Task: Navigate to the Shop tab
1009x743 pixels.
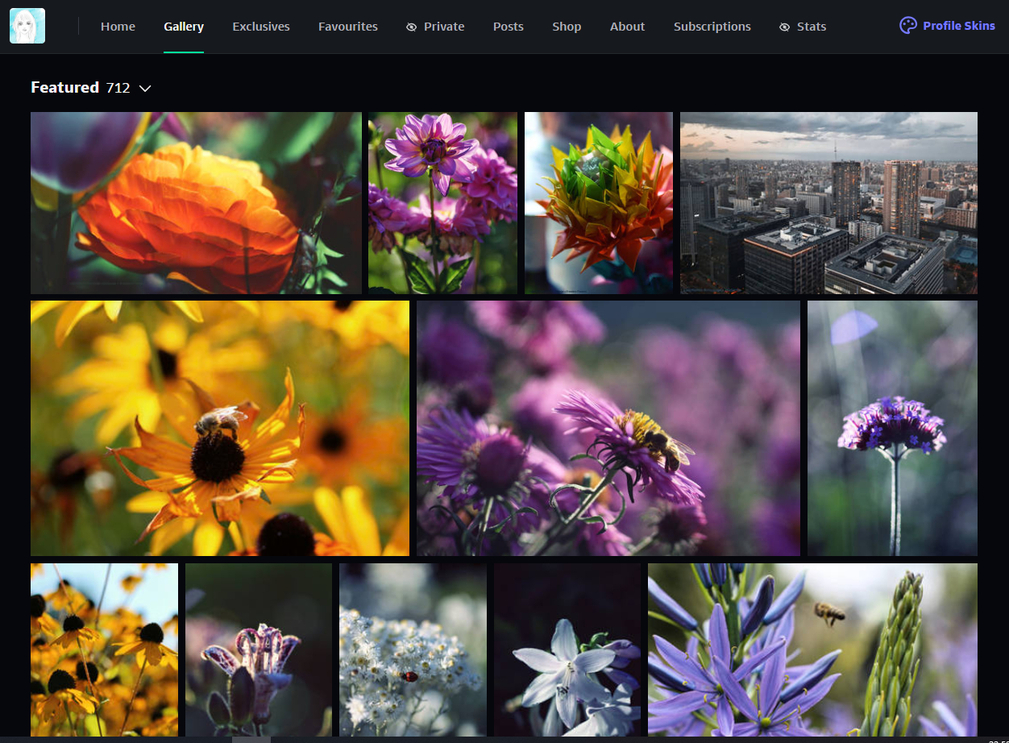Action: pos(566,26)
